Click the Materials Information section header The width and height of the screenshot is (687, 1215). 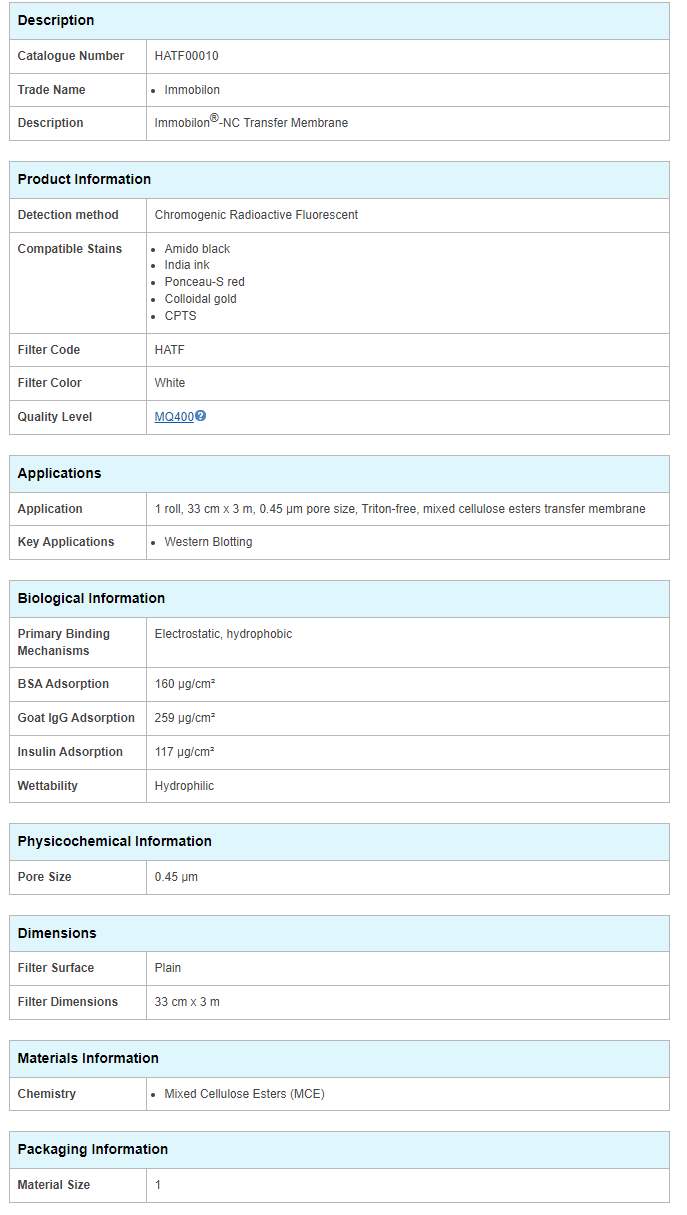pos(88,1059)
